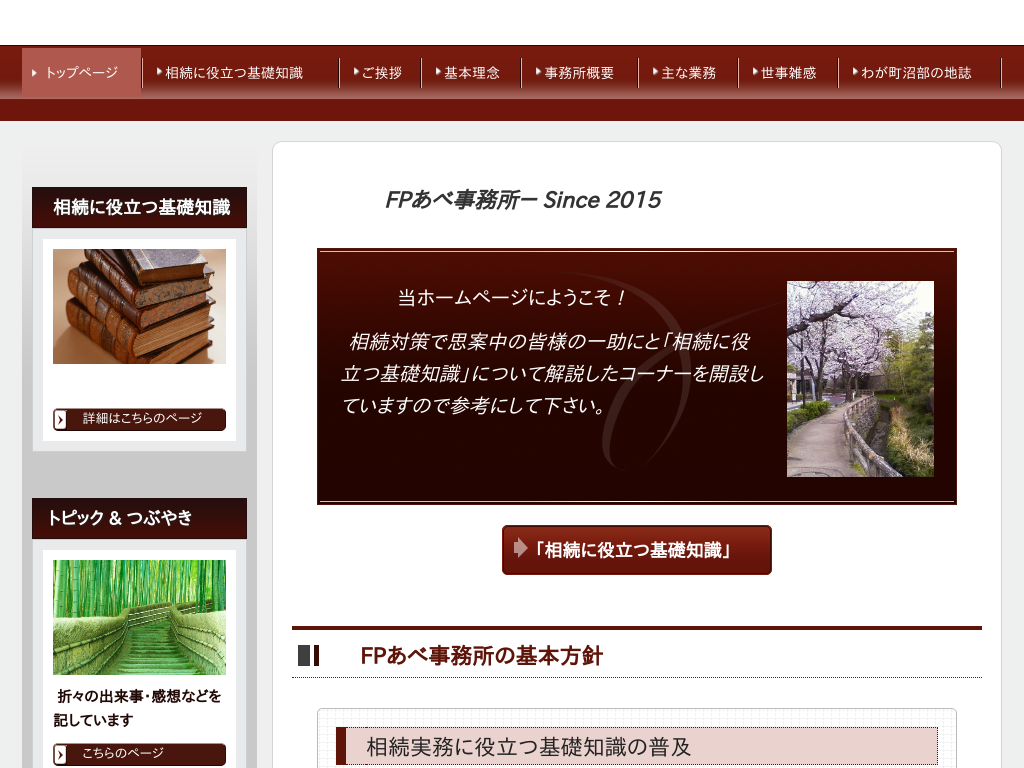Click the arrow icon on 詳細はこちらのページ button
This screenshot has height=768, width=1024.
click(x=62, y=419)
